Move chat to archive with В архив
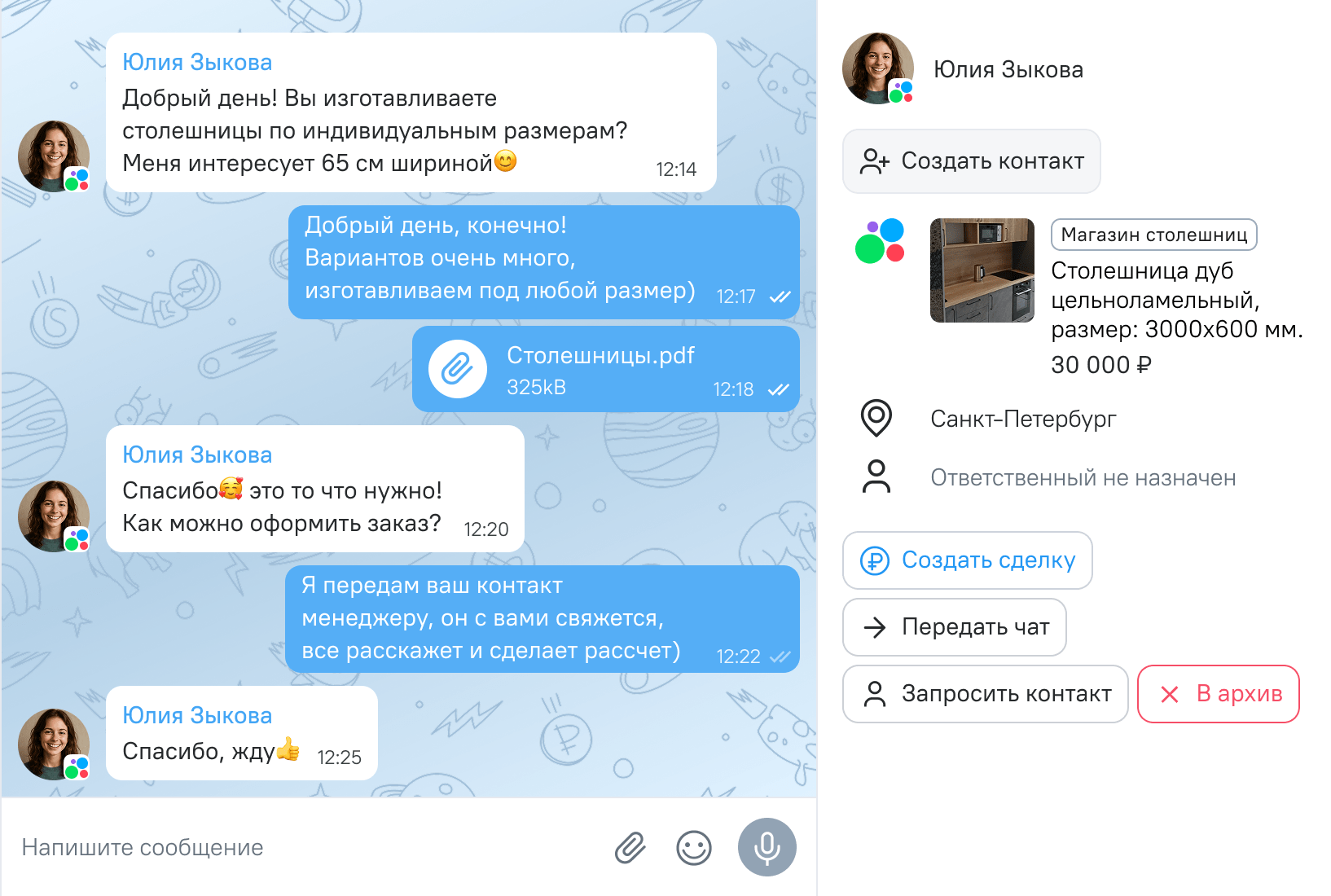 (x=1219, y=694)
